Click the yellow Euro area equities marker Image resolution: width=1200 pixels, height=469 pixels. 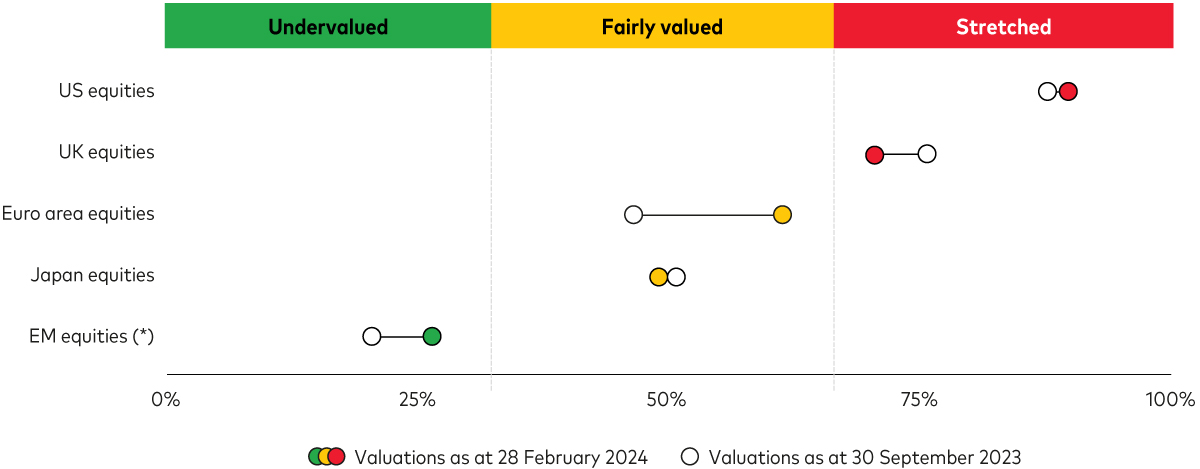pyautogui.click(x=782, y=215)
